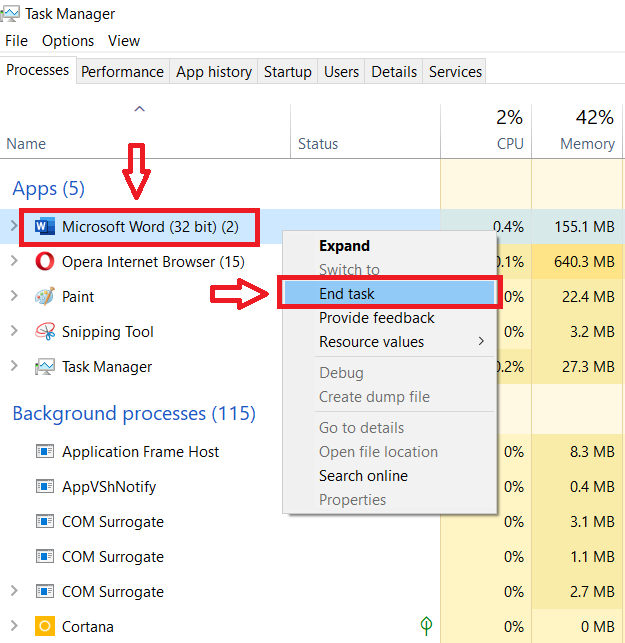Open the File menu
The width and height of the screenshot is (625, 643).
pyautogui.click(x=16, y=41)
